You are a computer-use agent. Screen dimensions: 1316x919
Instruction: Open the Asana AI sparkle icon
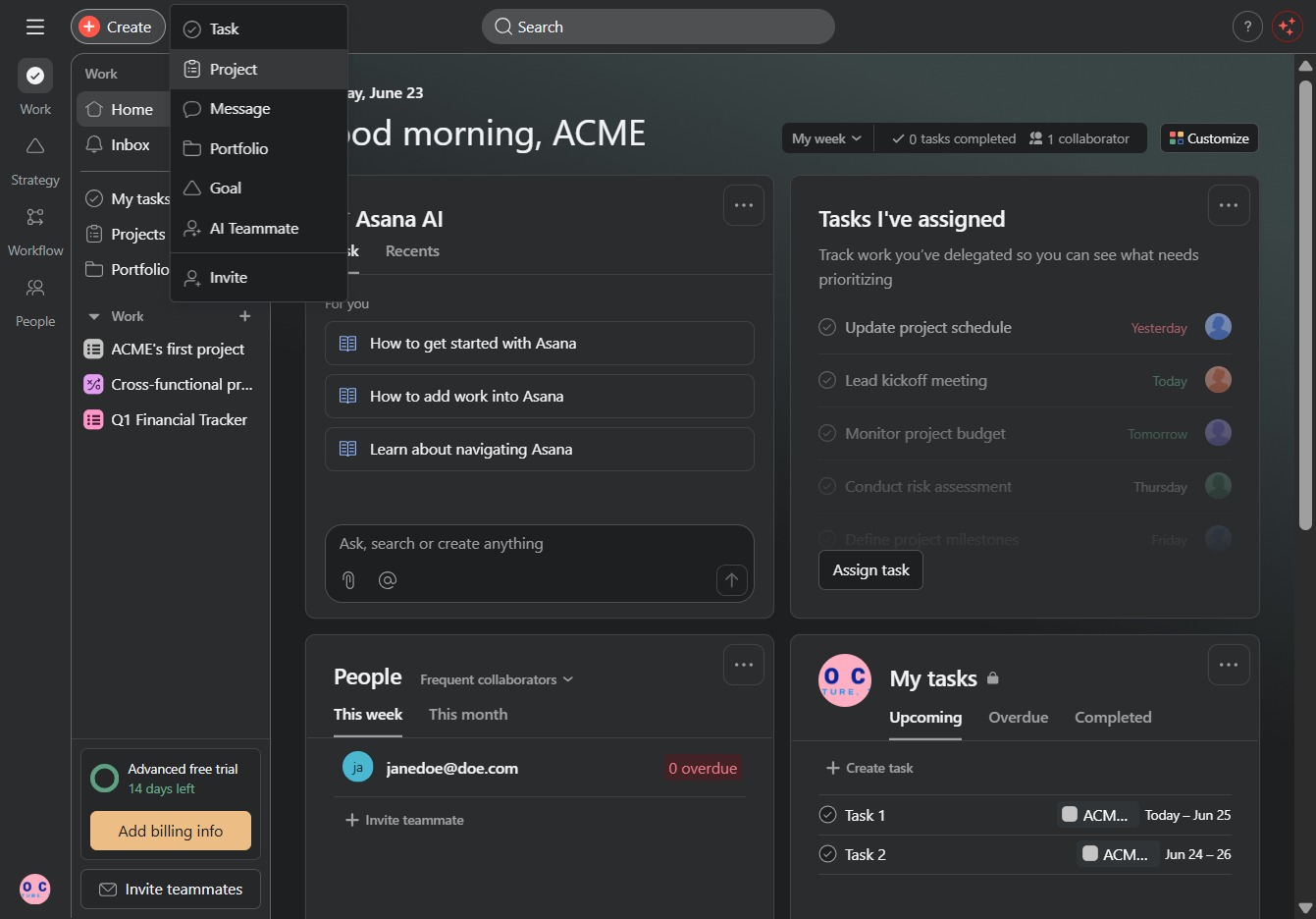pyautogui.click(x=1287, y=27)
